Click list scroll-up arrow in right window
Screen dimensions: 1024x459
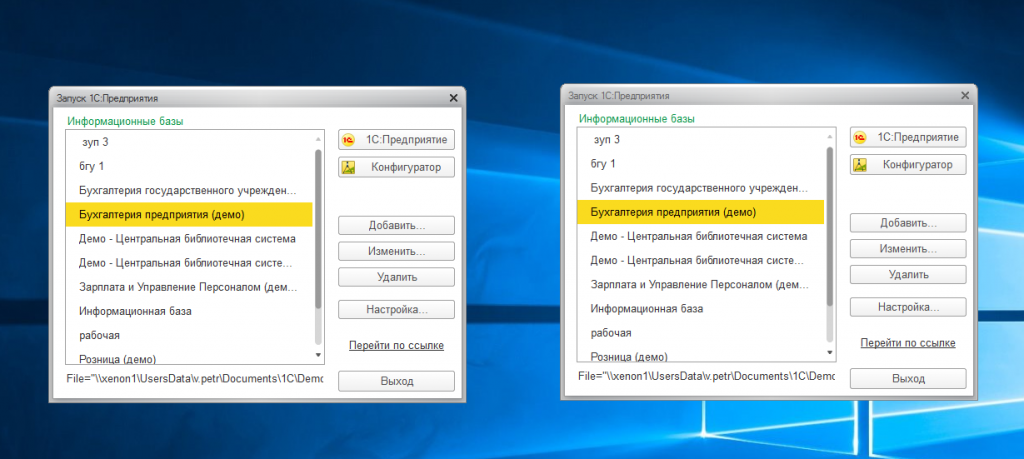830,136
